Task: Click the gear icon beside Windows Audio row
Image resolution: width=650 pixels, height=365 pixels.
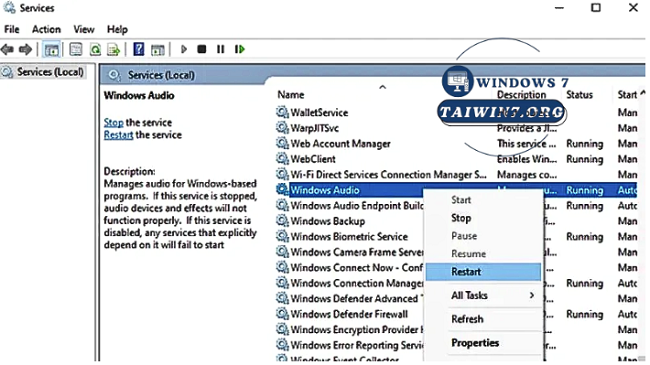Action: 282,190
